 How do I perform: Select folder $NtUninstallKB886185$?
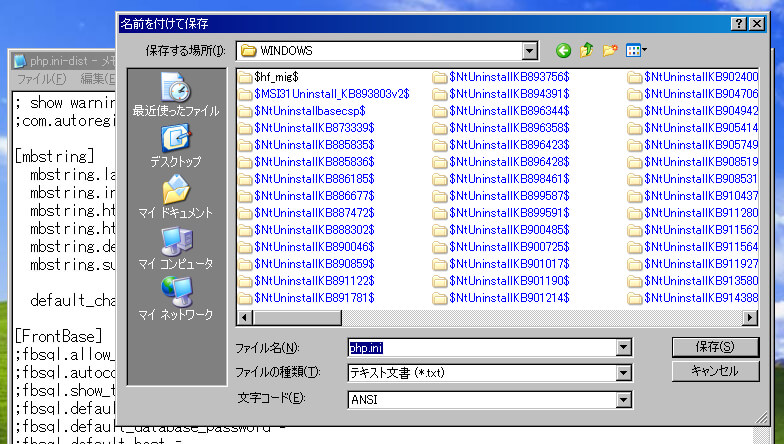coord(306,179)
